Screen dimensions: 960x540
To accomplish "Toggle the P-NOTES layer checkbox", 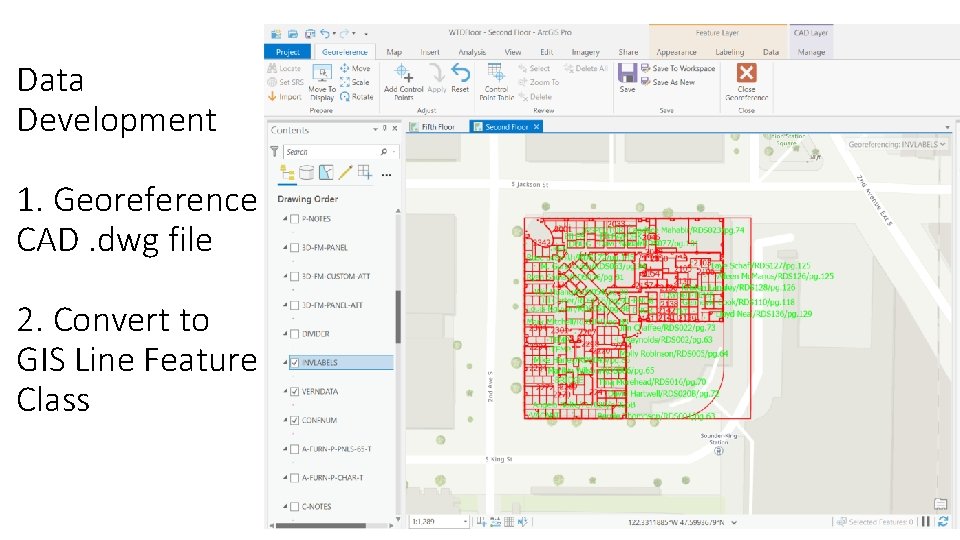I will pos(294,219).
